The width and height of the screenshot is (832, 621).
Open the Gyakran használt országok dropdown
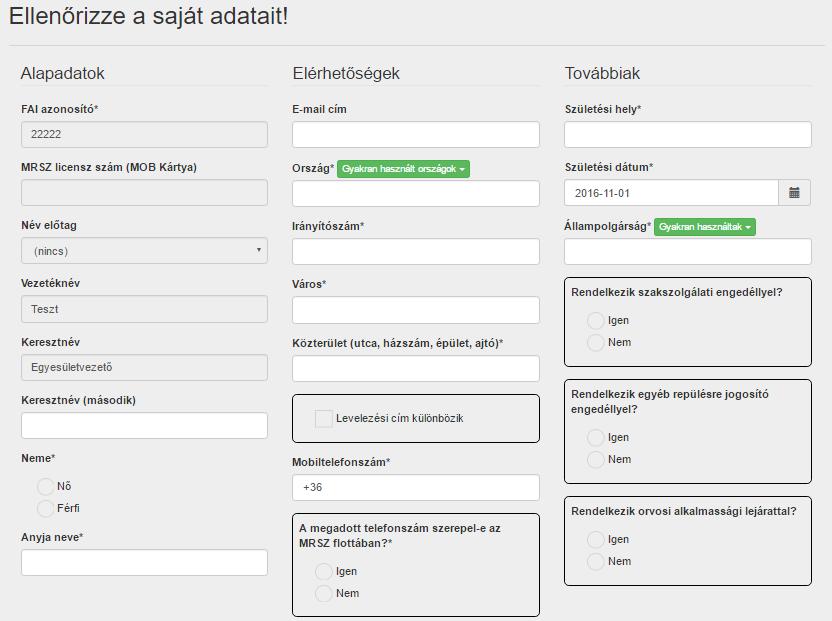[403, 169]
